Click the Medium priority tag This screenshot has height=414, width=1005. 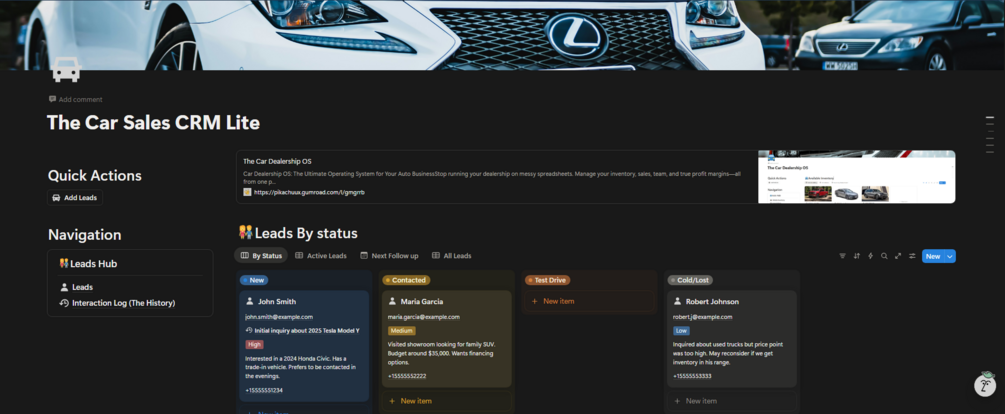pyautogui.click(x=402, y=331)
